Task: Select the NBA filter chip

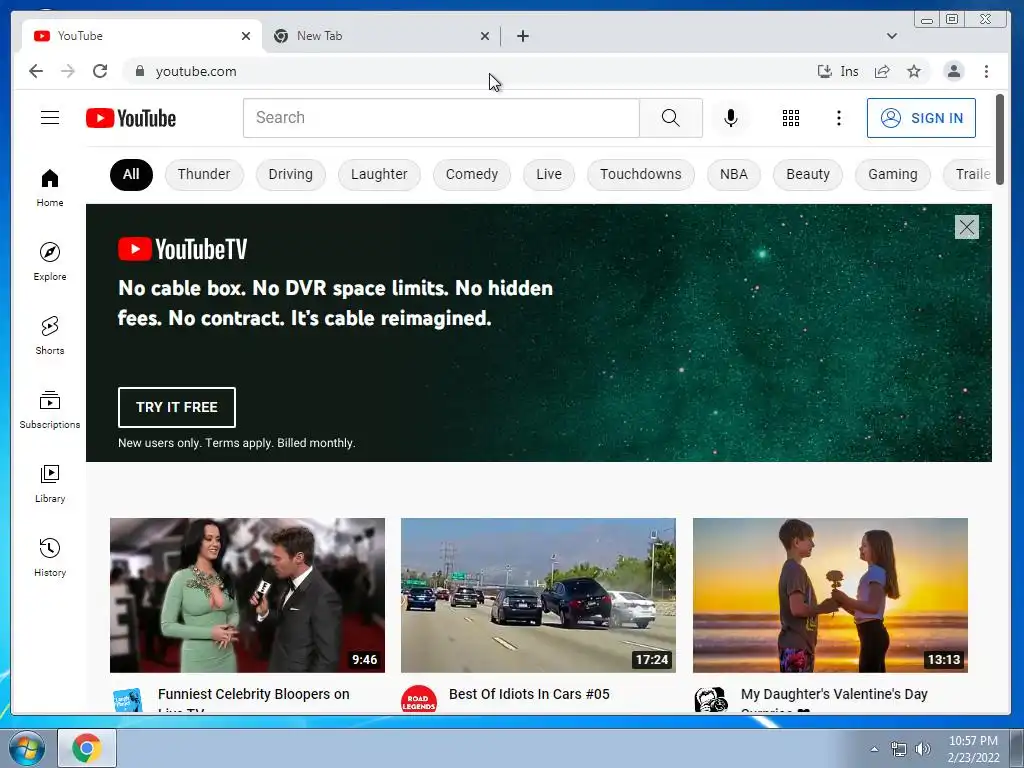Action: pos(733,174)
